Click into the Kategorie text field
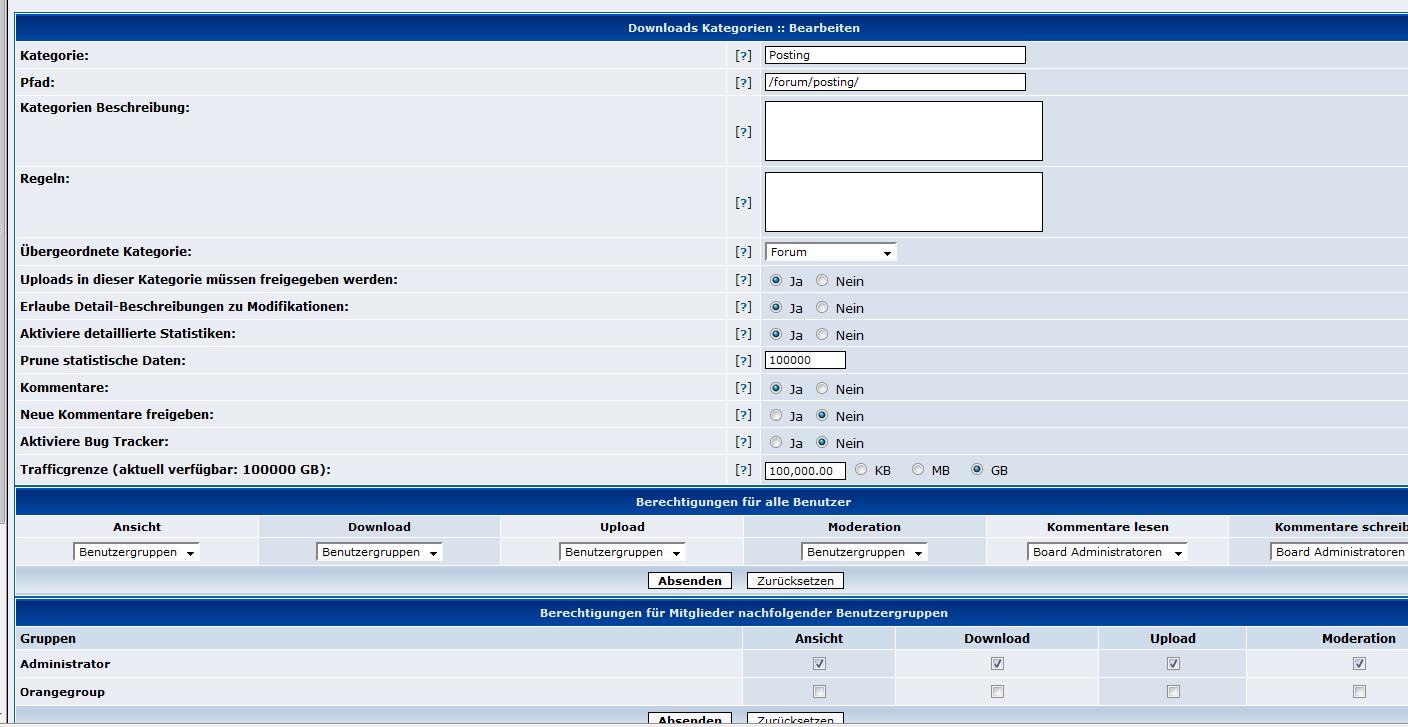The width and height of the screenshot is (1408, 727). [x=895, y=55]
